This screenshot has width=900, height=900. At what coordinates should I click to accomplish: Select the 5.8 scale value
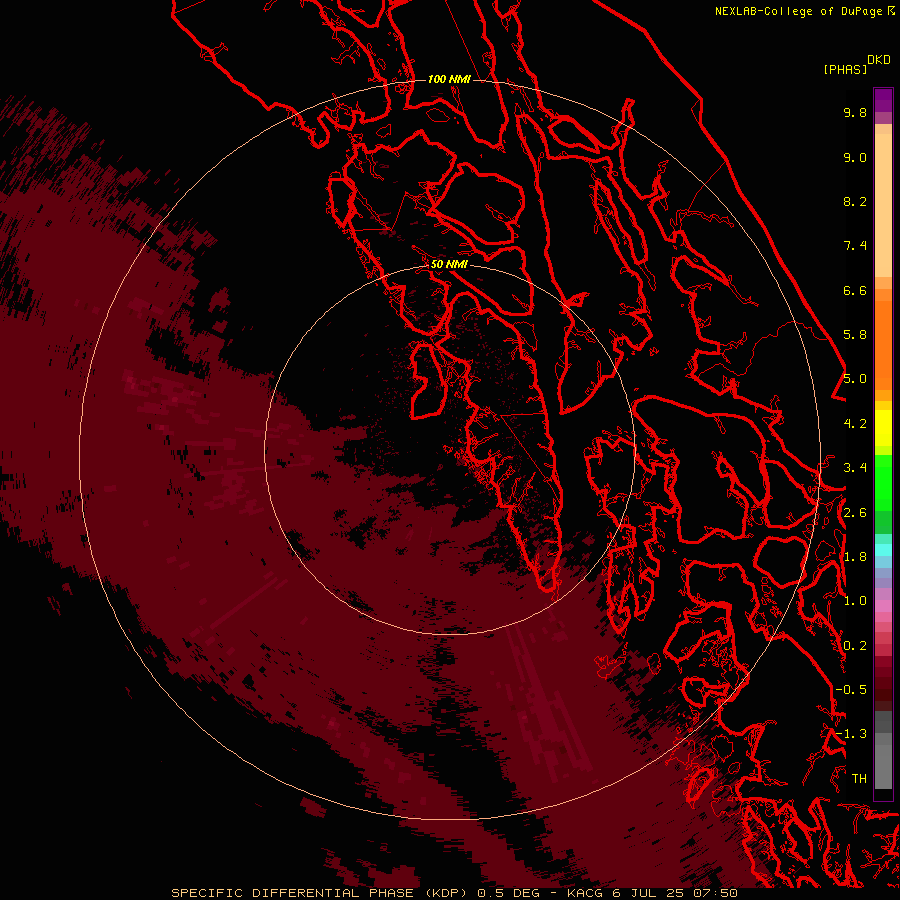[x=855, y=335]
